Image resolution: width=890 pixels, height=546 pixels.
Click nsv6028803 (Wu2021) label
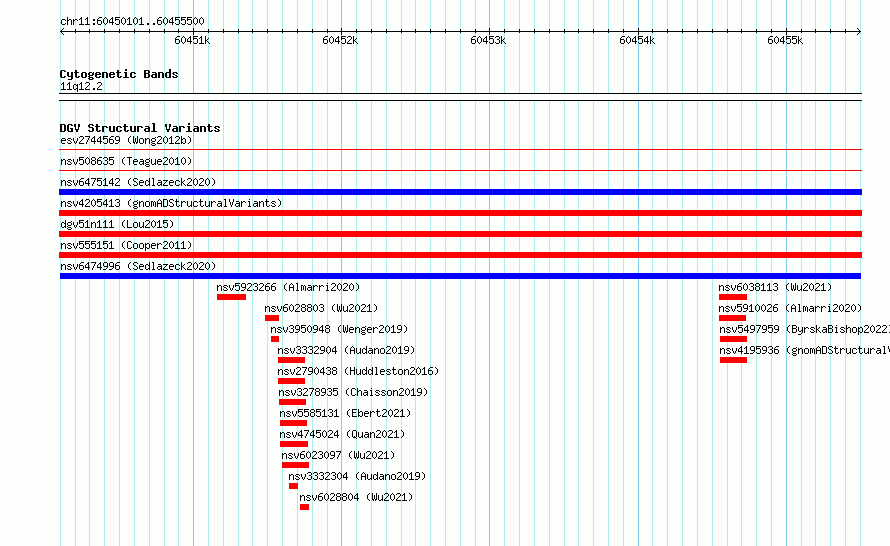(321, 308)
